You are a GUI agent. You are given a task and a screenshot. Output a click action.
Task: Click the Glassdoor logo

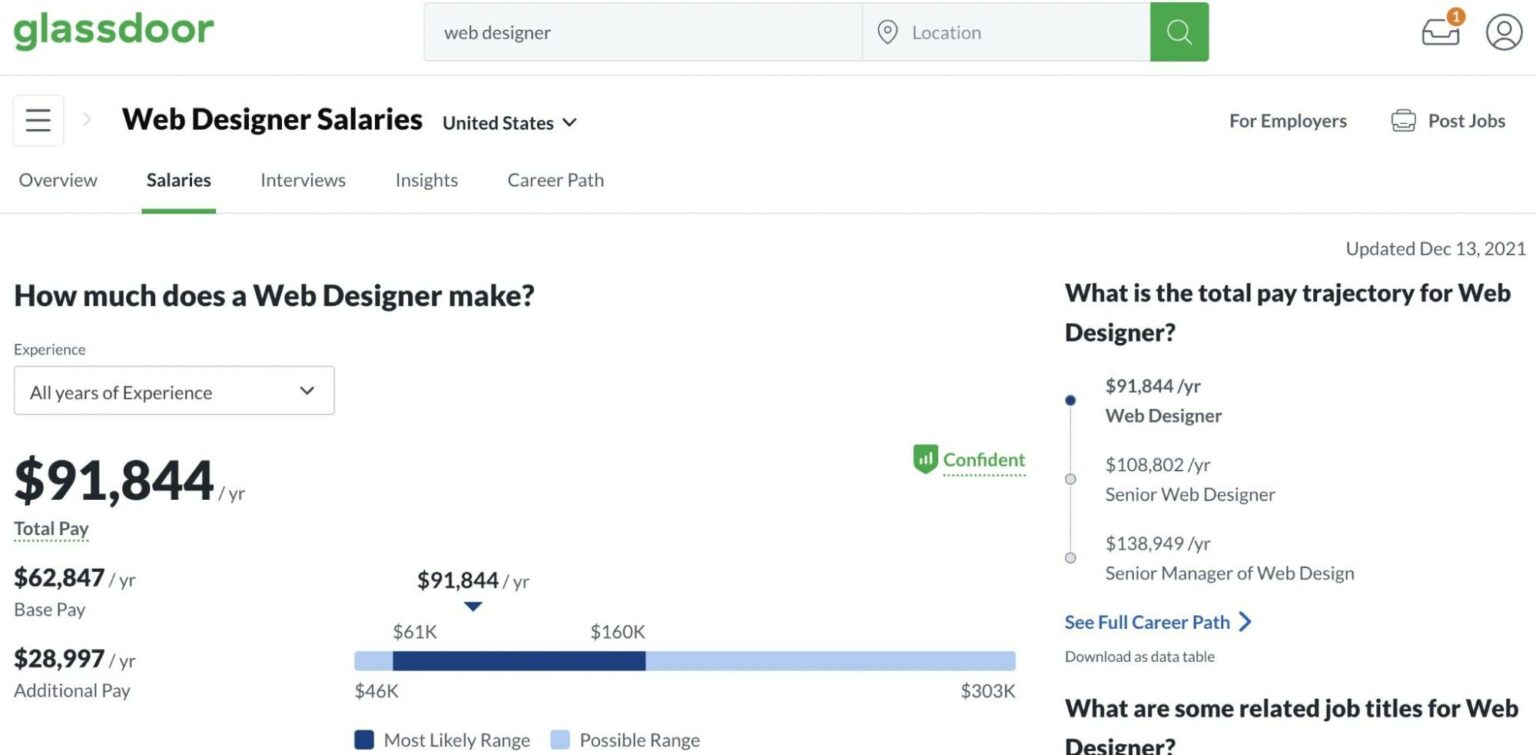point(113,30)
